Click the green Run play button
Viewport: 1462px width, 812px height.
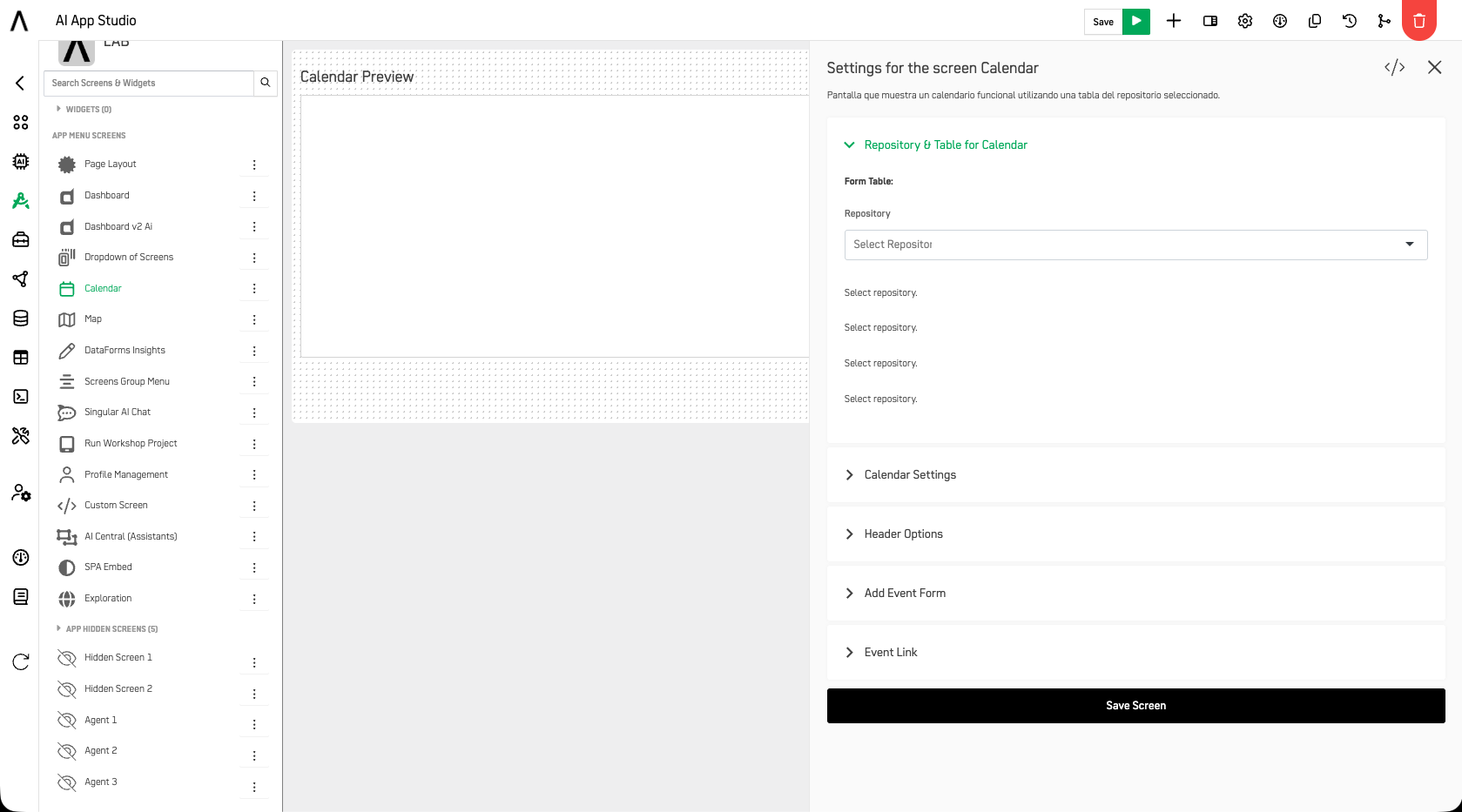pyautogui.click(x=1136, y=22)
